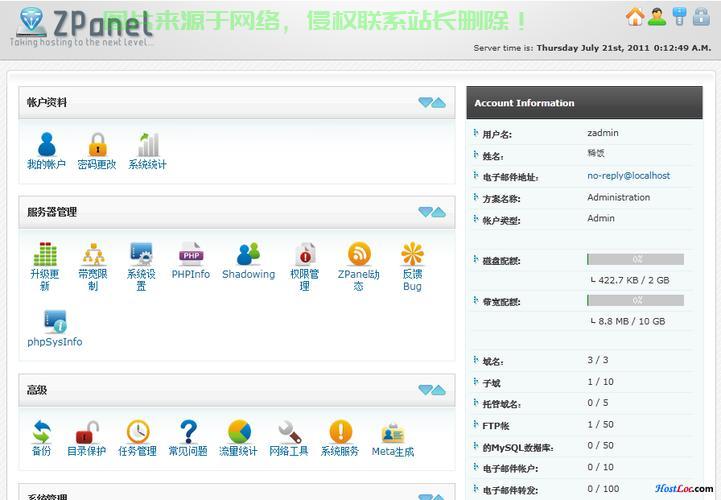
Task: Open the phpSysInfo monitor icon
Action: click(55, 321)
